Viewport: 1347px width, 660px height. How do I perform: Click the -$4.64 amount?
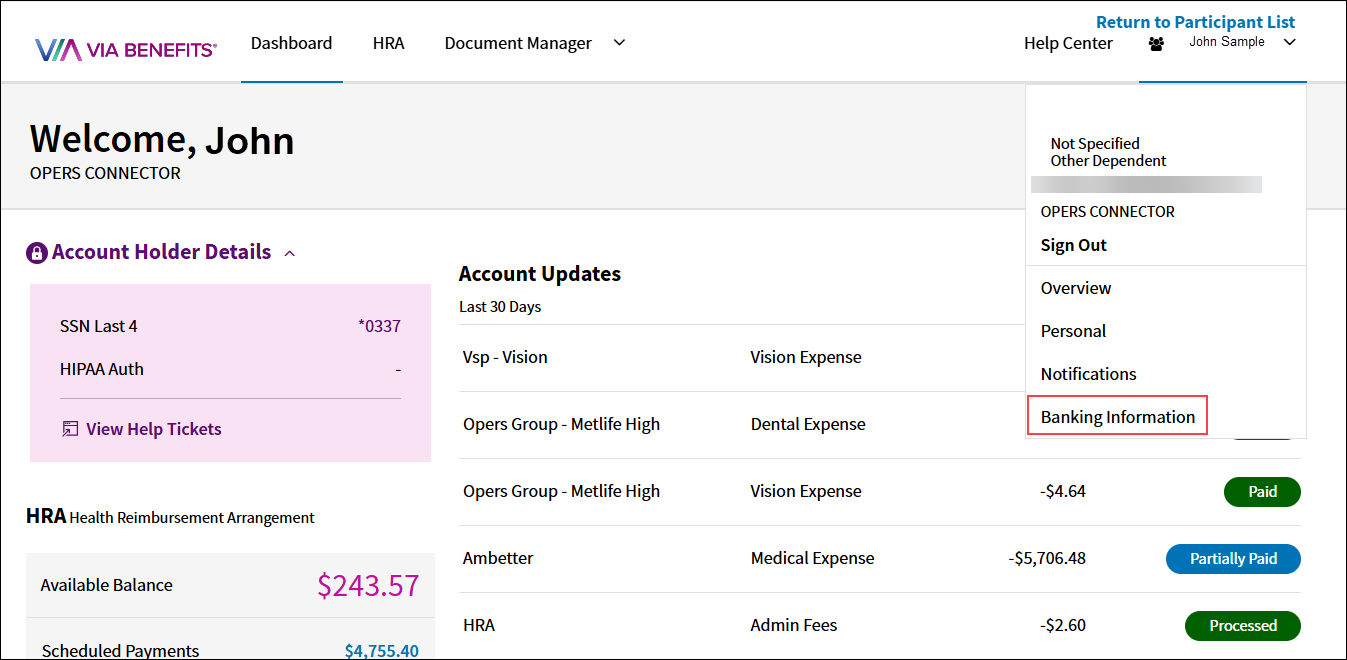1062,491
